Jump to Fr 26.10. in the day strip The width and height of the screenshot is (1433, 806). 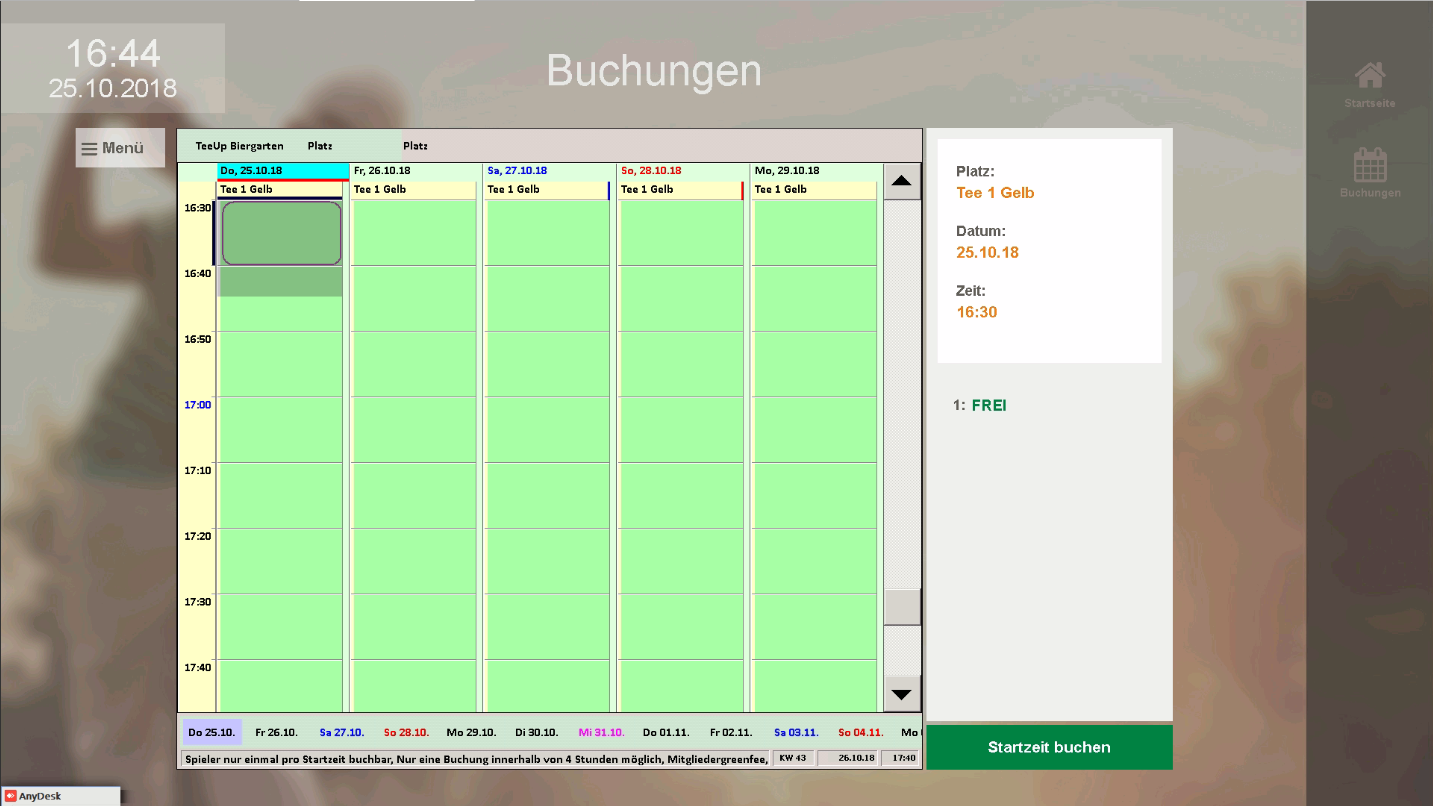[x=276, y=732]
